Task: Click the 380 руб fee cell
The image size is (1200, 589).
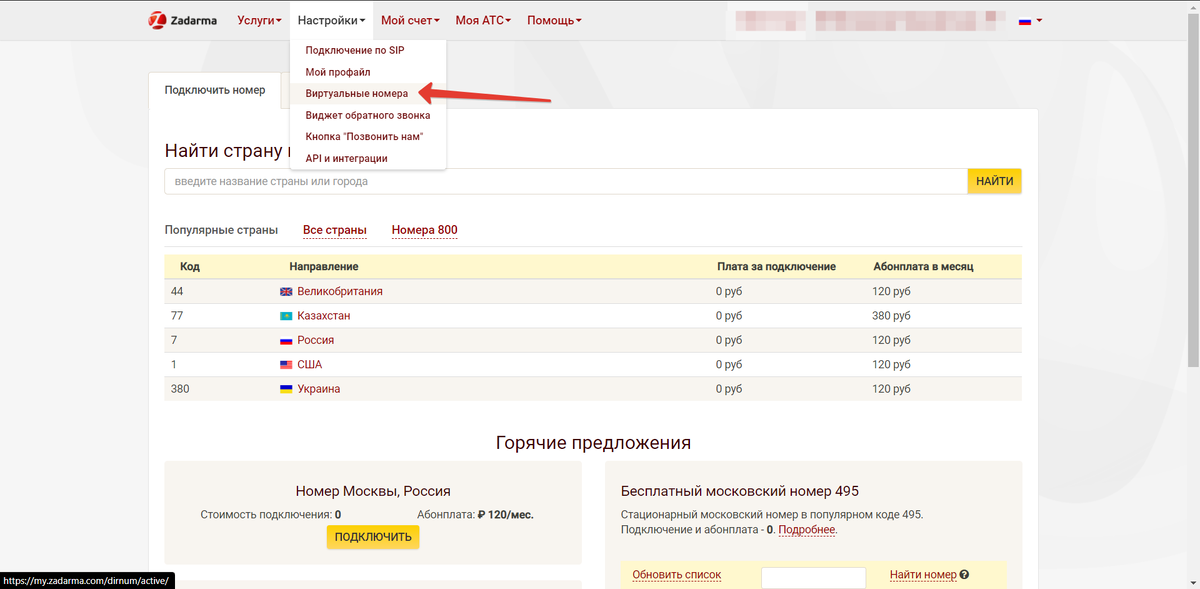Action: tap(892, 316)
